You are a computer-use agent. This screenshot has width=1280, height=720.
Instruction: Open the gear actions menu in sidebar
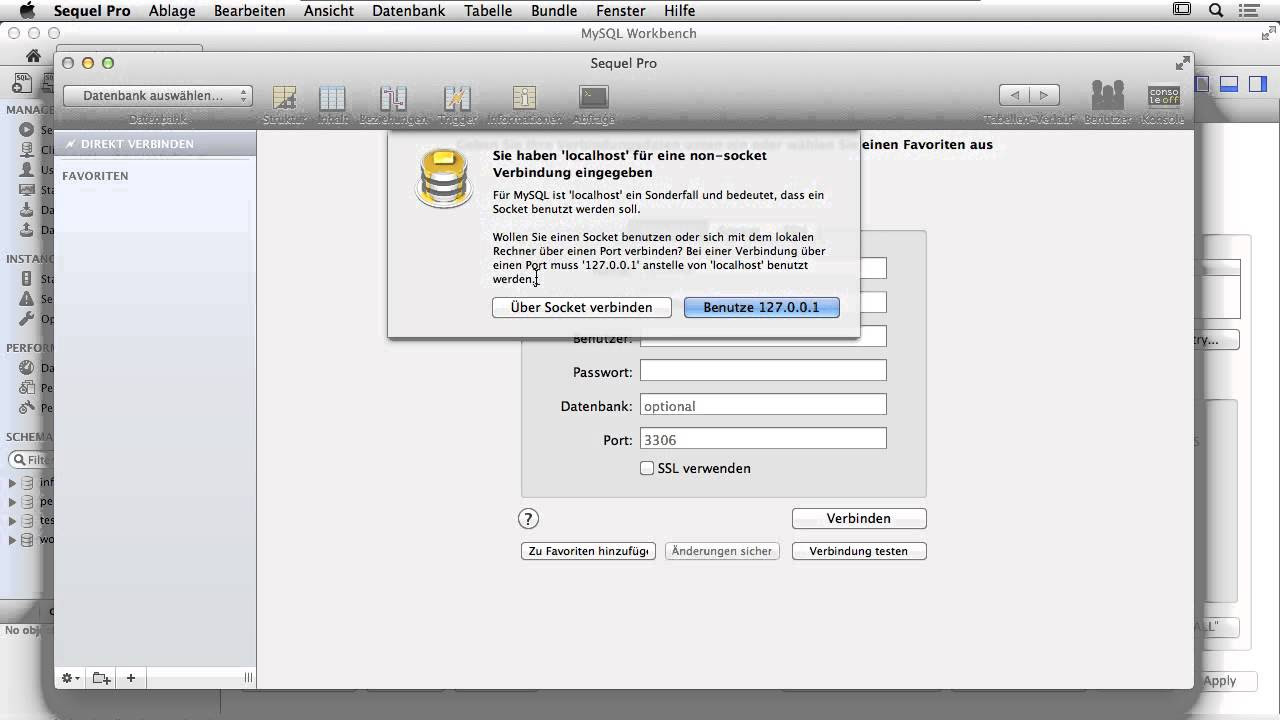coord(70,678)
